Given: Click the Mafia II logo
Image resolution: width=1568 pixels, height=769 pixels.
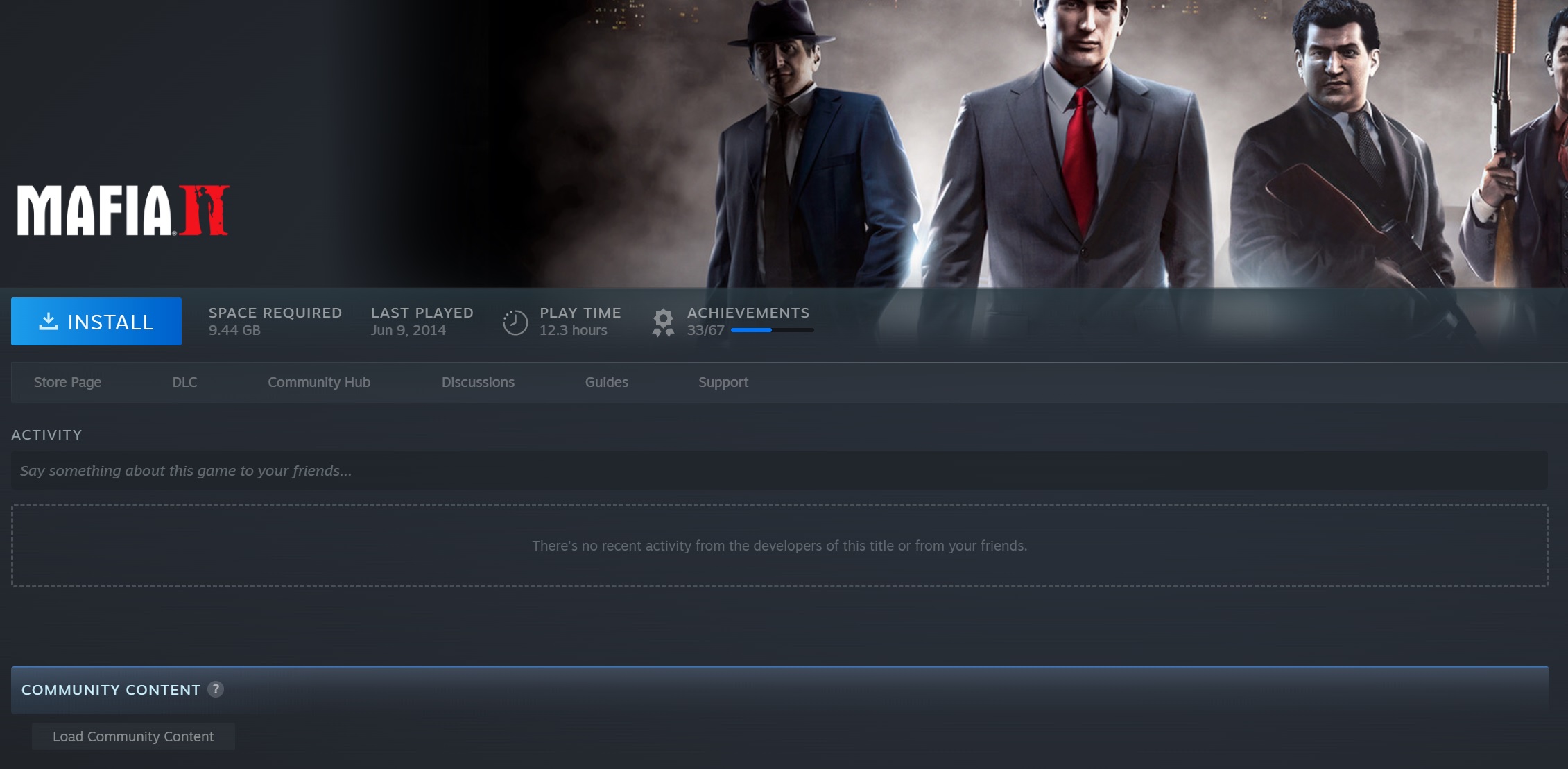Looking at the screenshot, I should coord(123,210).
